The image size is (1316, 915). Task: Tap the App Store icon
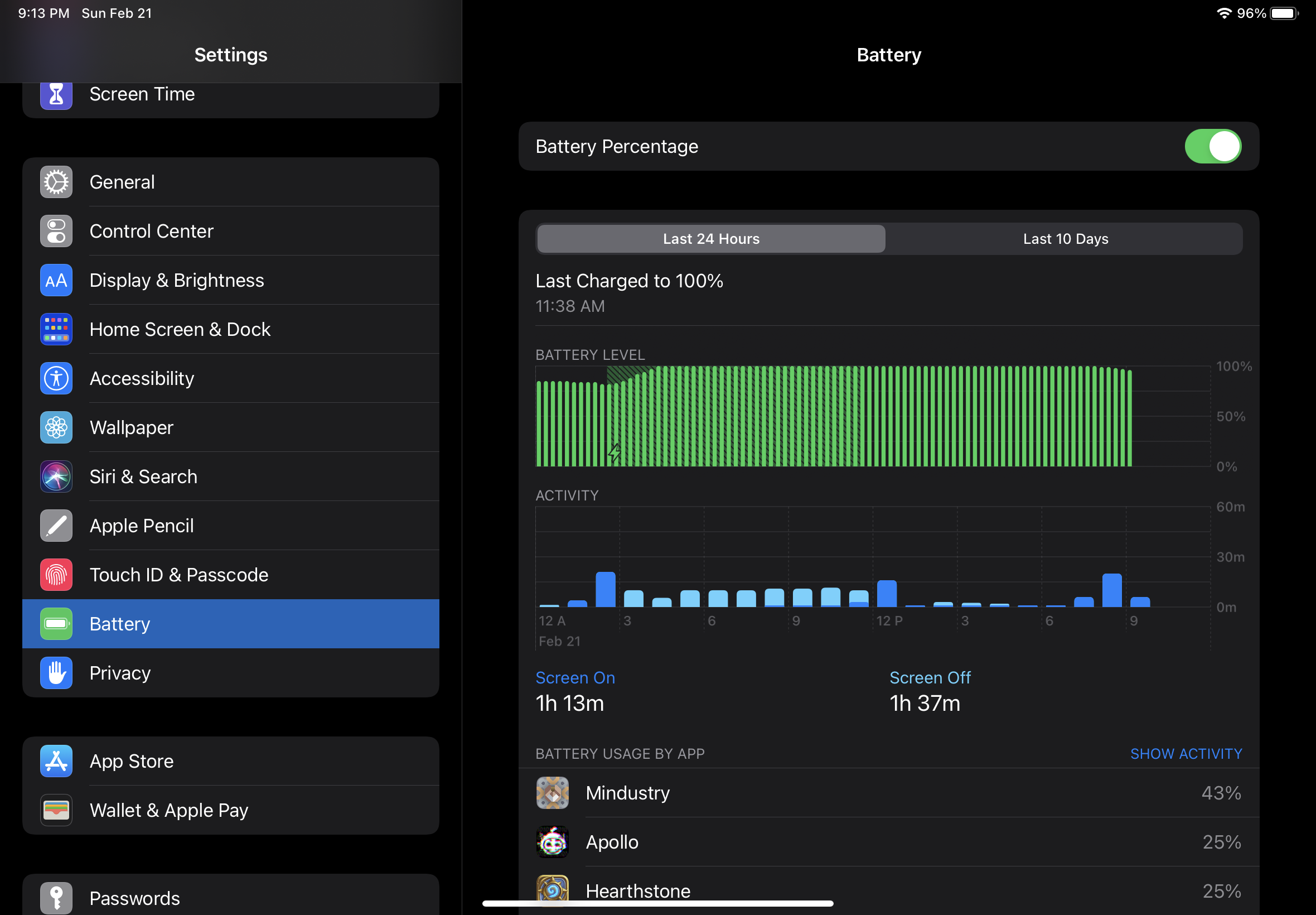56,762
